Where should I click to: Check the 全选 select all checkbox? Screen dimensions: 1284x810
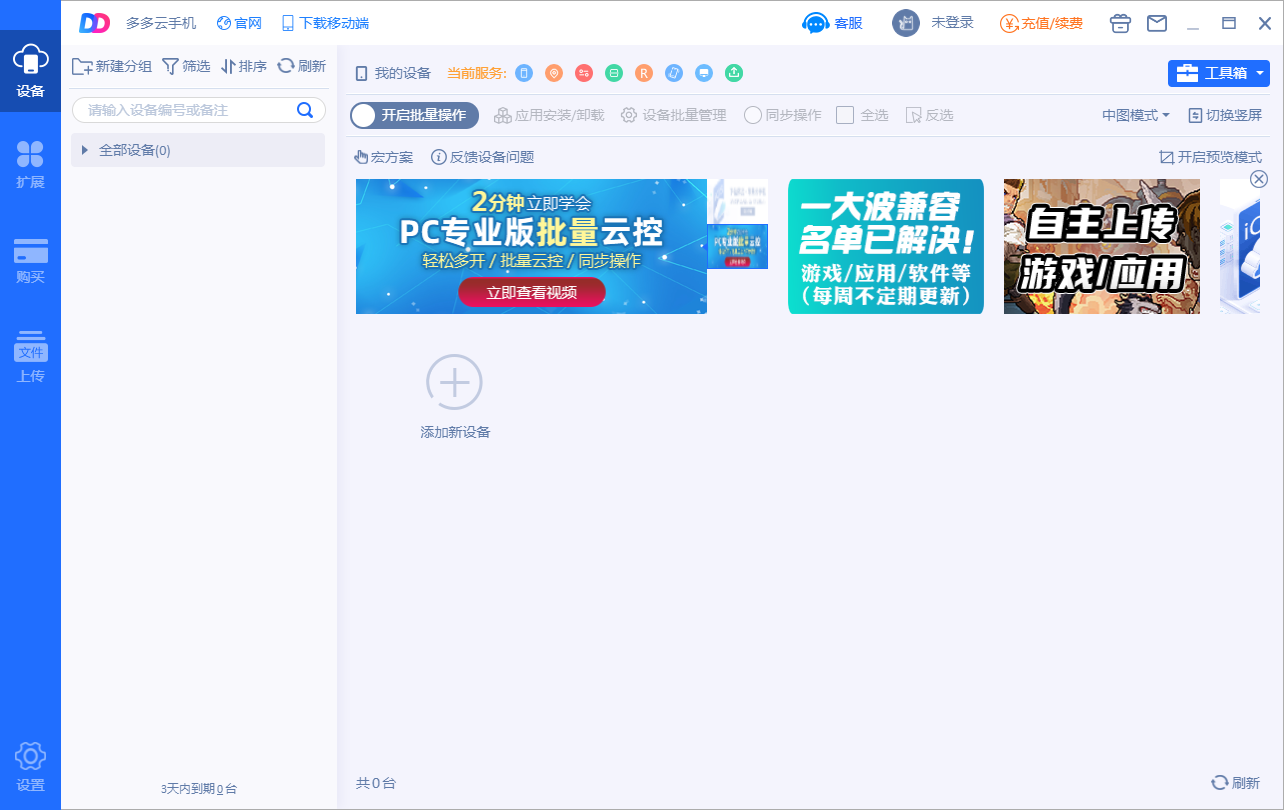845,115
